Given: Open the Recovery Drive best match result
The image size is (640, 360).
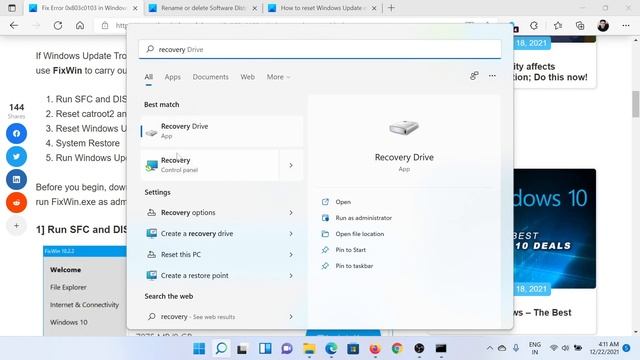Looking at the screenshot, I should point(222,131).
